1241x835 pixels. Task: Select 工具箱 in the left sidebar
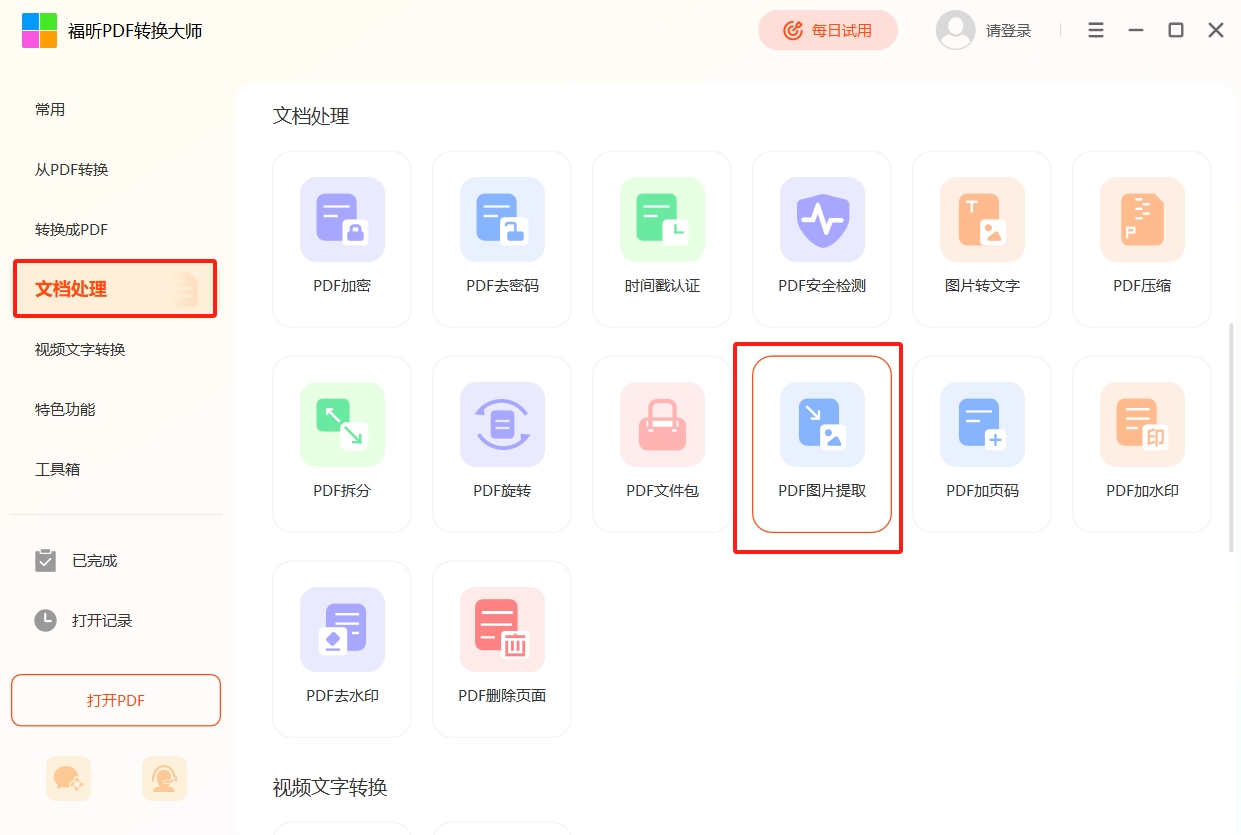click(58, 469)
